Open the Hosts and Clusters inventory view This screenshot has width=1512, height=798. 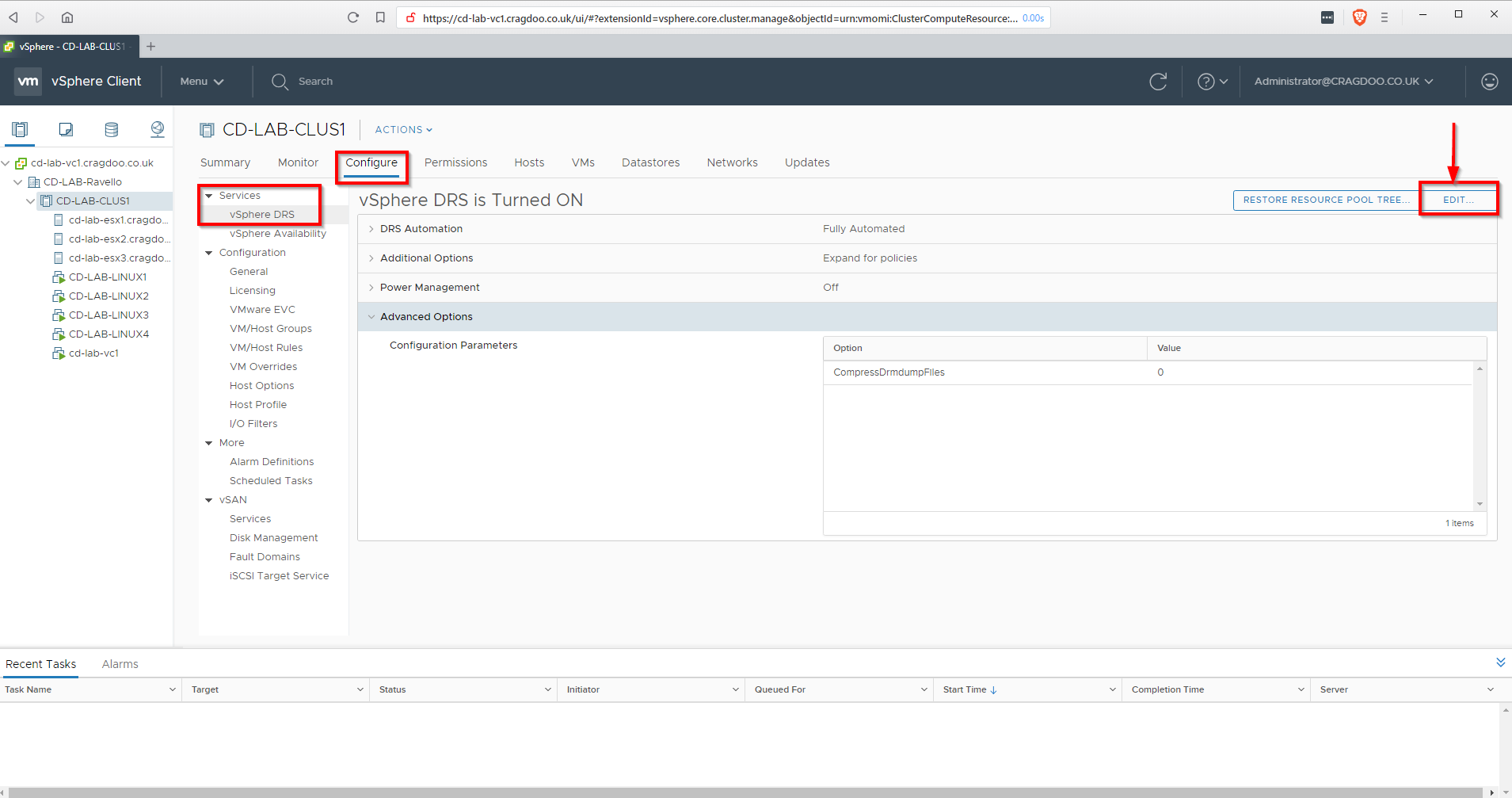pos(20,129)
